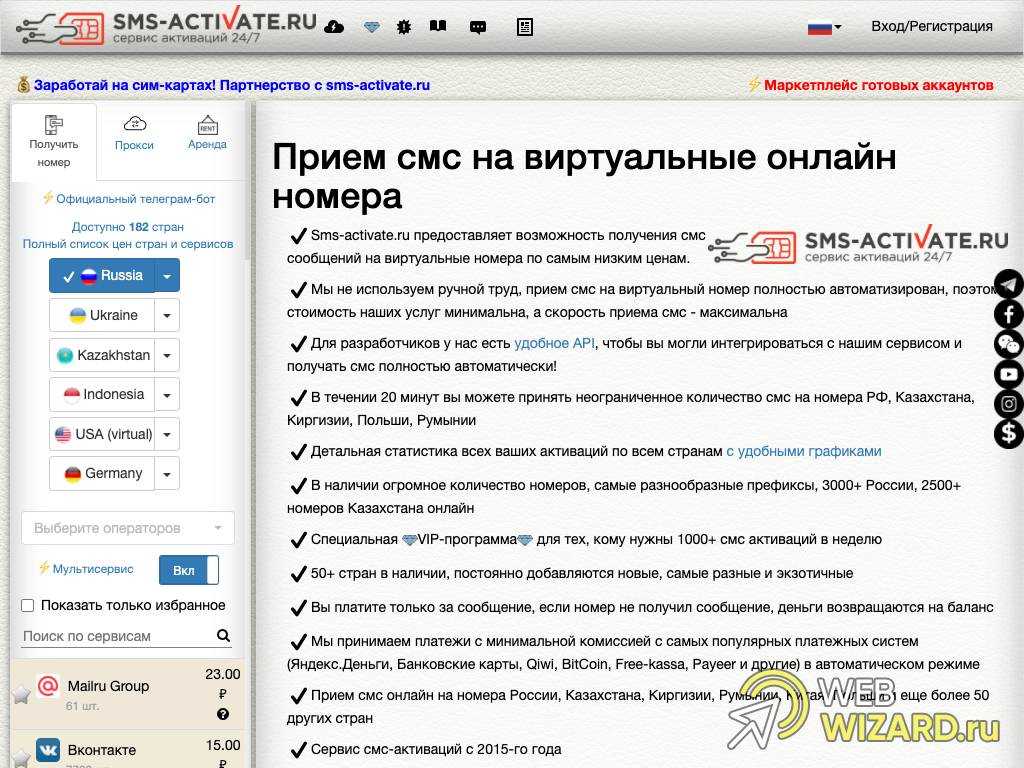Star the Mailru Group service as favorite
The image size is (1024, 768).
pyautogui.click(x=21, y=694)
